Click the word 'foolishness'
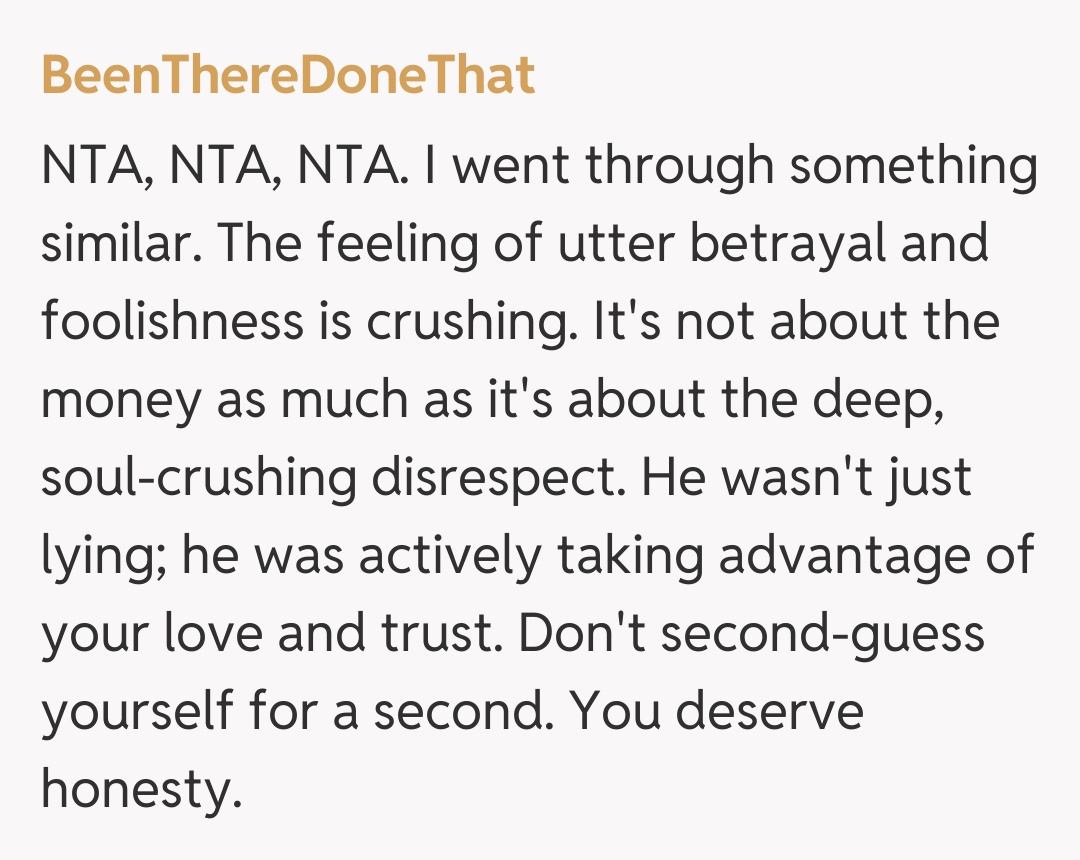The image size is (1080, 860). tap(171, 322)
